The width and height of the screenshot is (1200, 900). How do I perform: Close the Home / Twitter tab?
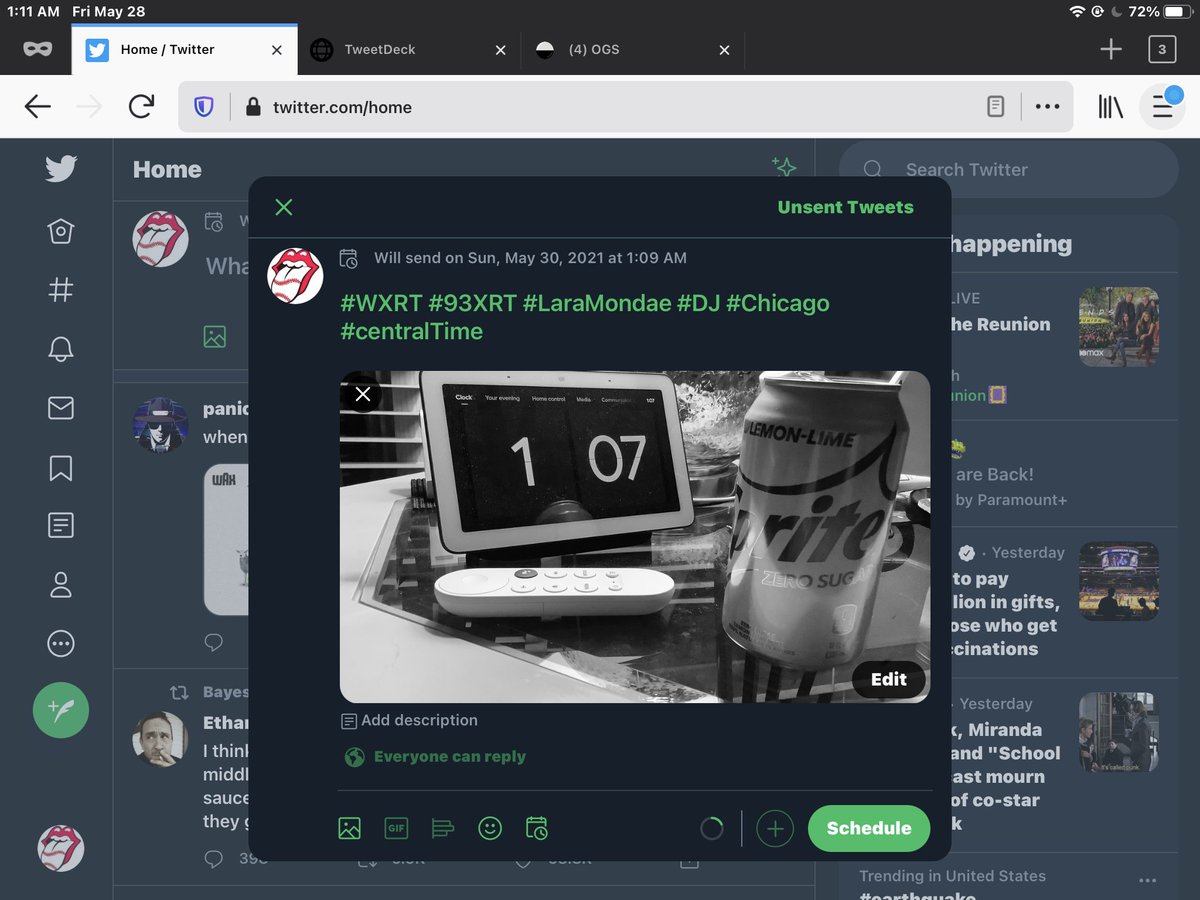tap(277, 50)
